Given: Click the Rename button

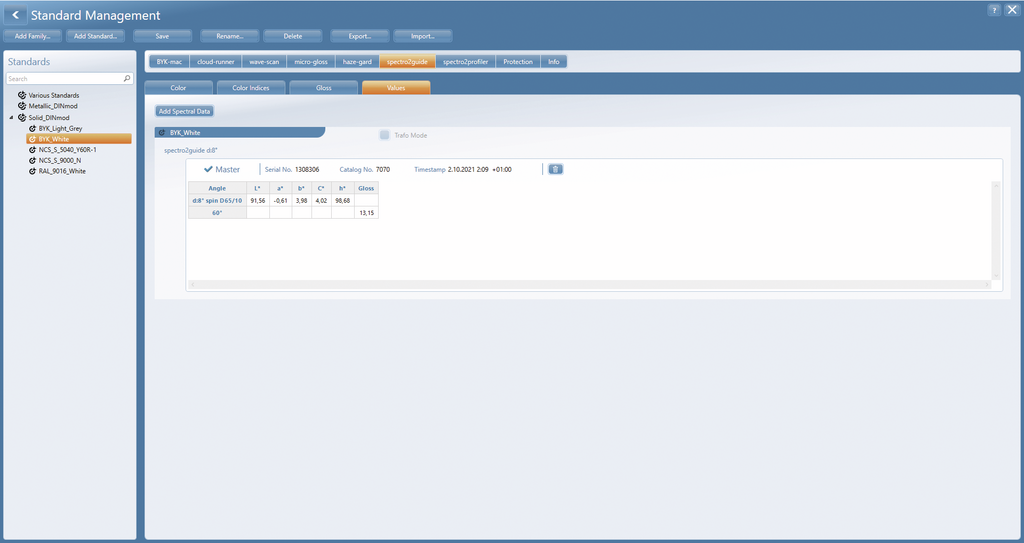Looking at the screenshot, I should click(229, 36).
